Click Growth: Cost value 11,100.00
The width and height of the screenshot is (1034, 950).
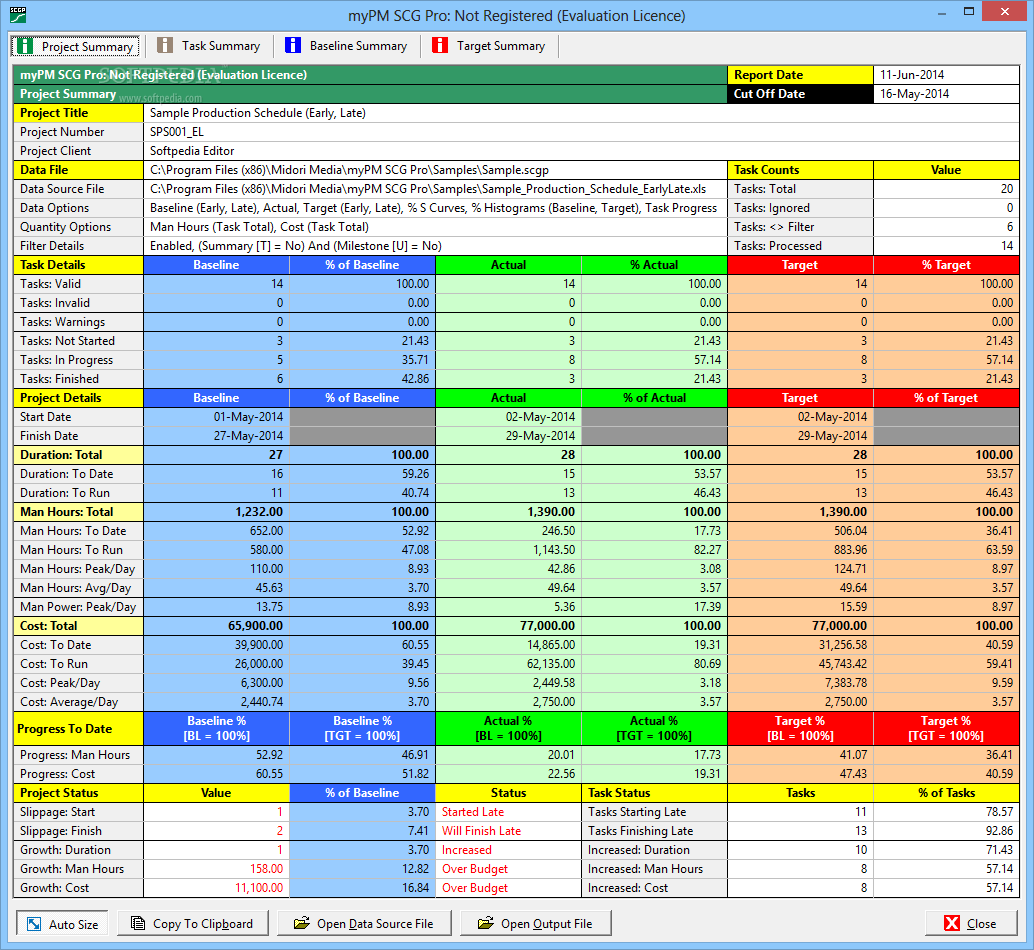(x=216, y=889)
